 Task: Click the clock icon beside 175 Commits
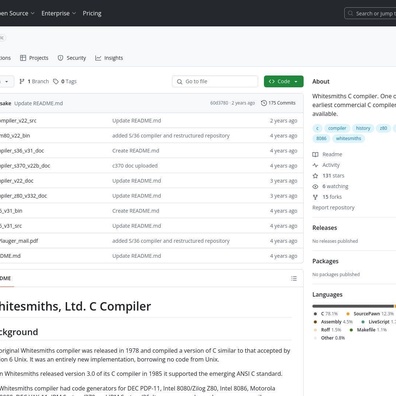(264, 103)
